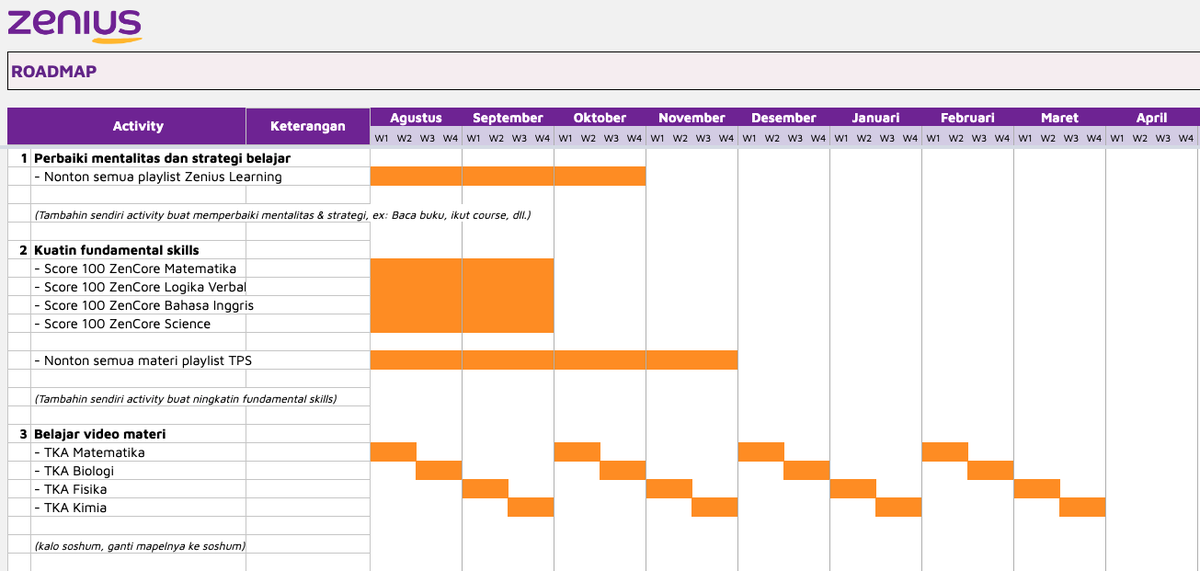Click TKA Fisika orange bar in November
Screen dimensions: 1200x571
click(669, 489)
